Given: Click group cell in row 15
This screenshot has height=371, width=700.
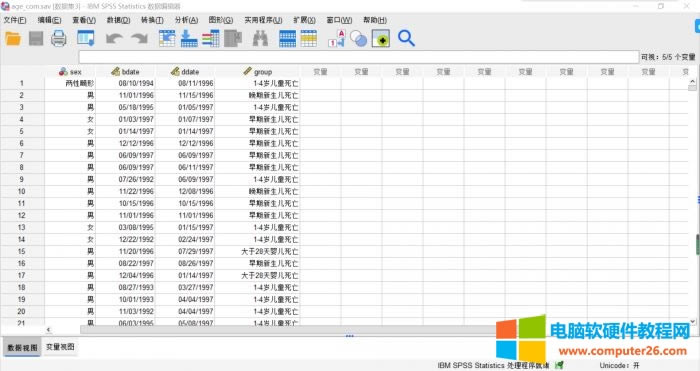Looking at the screenshot, I should 258,252.
